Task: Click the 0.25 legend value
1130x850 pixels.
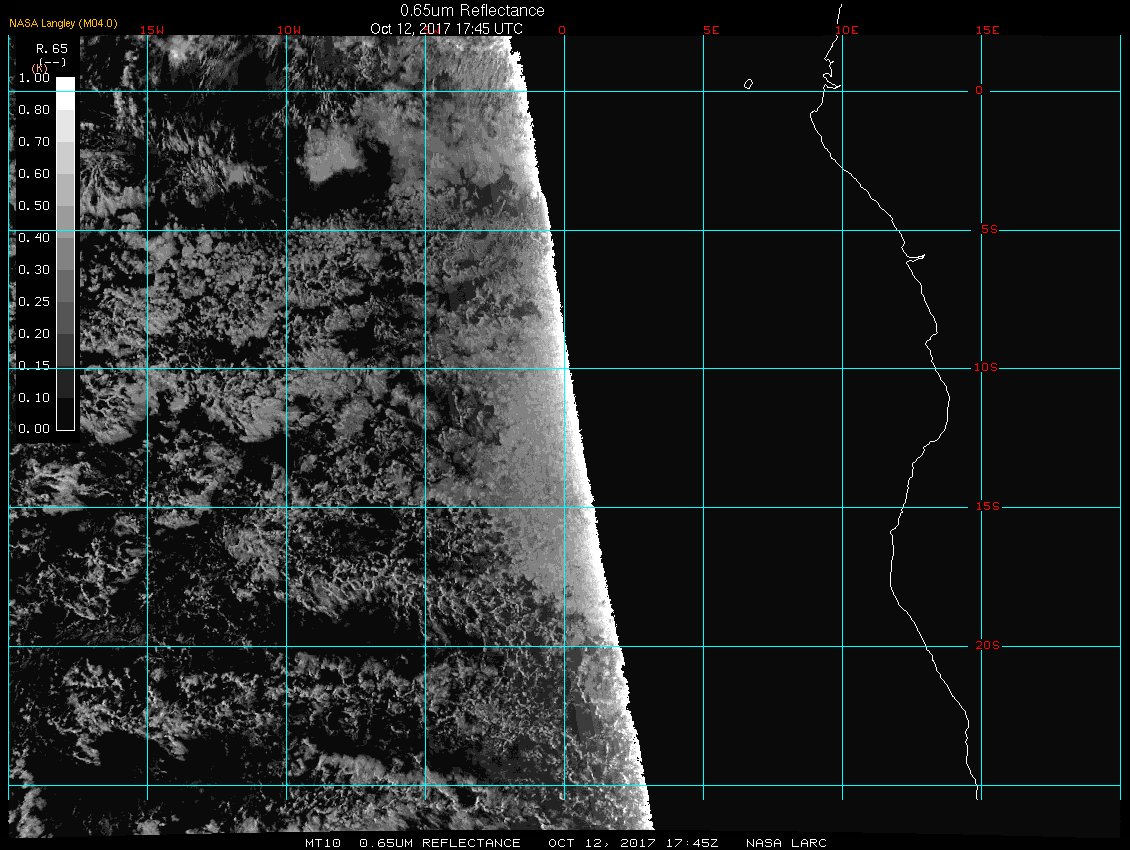Action: [34, 301]
